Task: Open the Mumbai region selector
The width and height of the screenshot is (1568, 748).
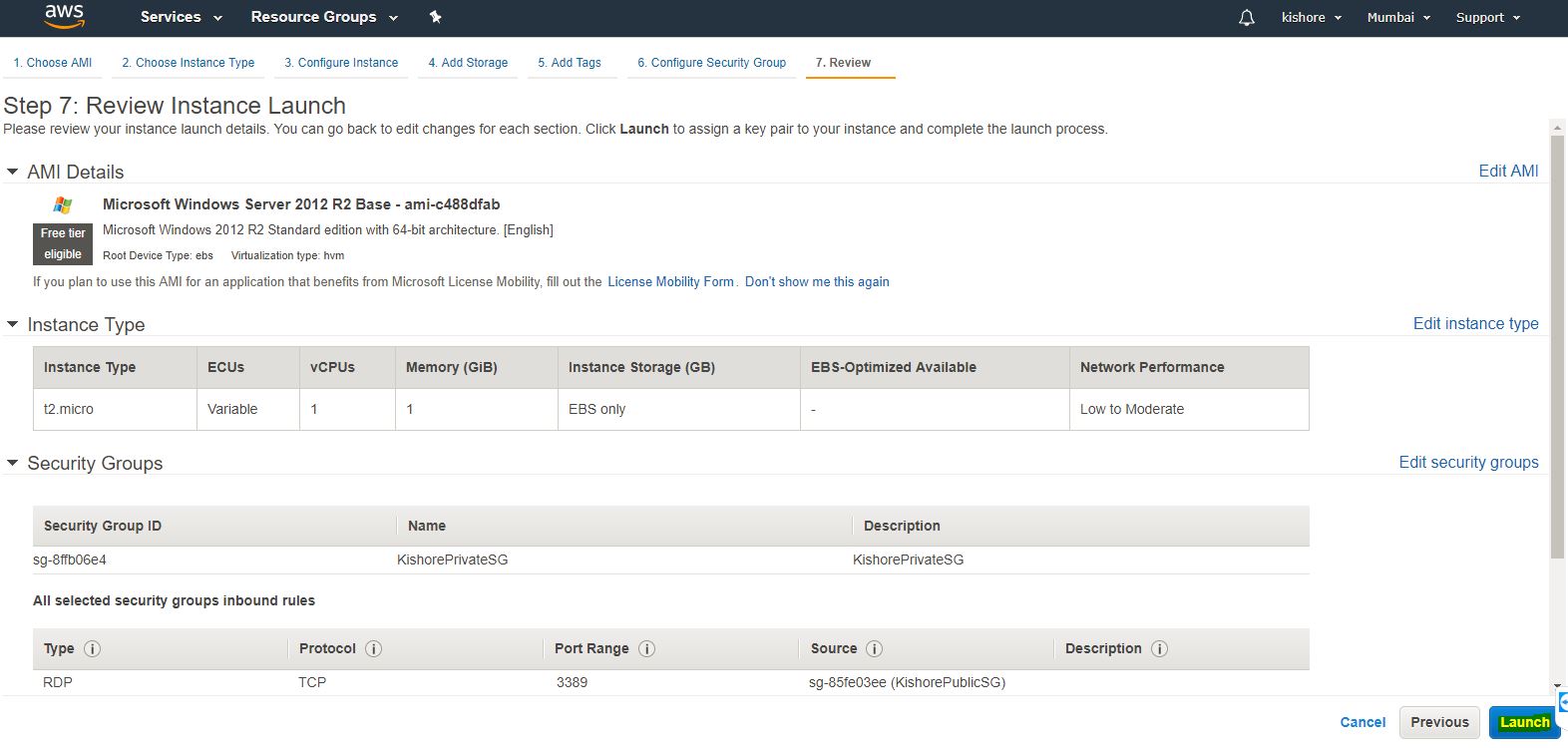Action: 1398,18
